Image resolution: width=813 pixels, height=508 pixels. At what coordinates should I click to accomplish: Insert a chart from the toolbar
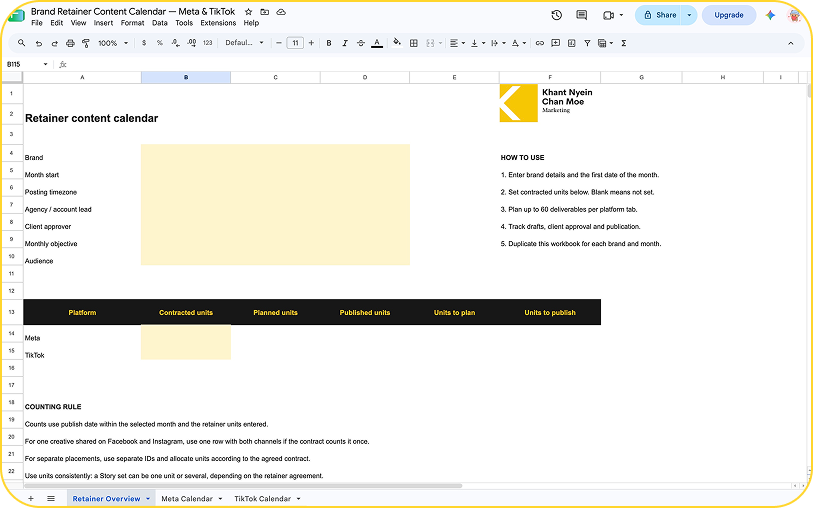tap(571, 43)
